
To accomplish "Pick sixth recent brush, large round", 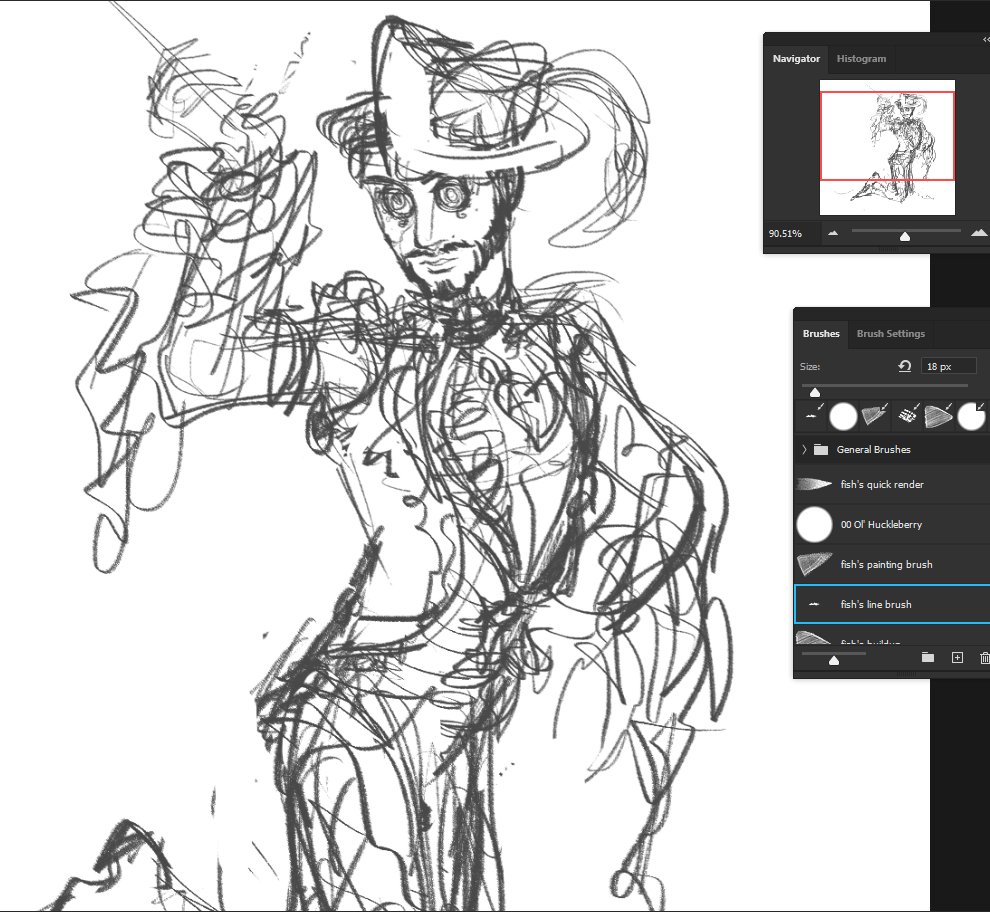I will tap(971, 417).
